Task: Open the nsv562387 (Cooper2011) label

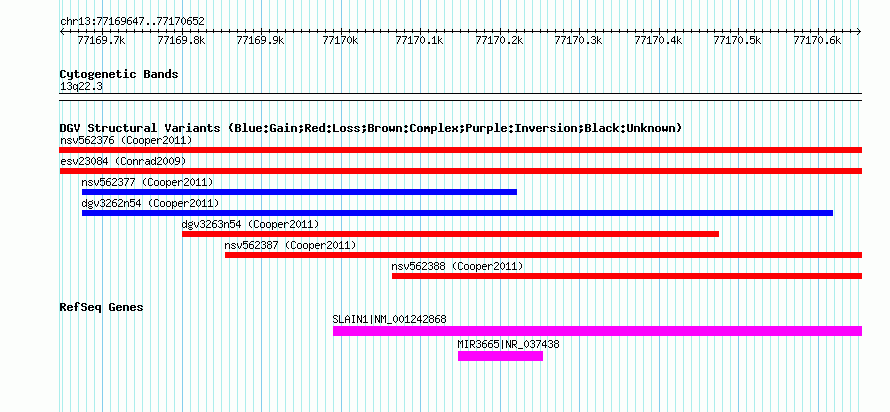Action: 291,245
